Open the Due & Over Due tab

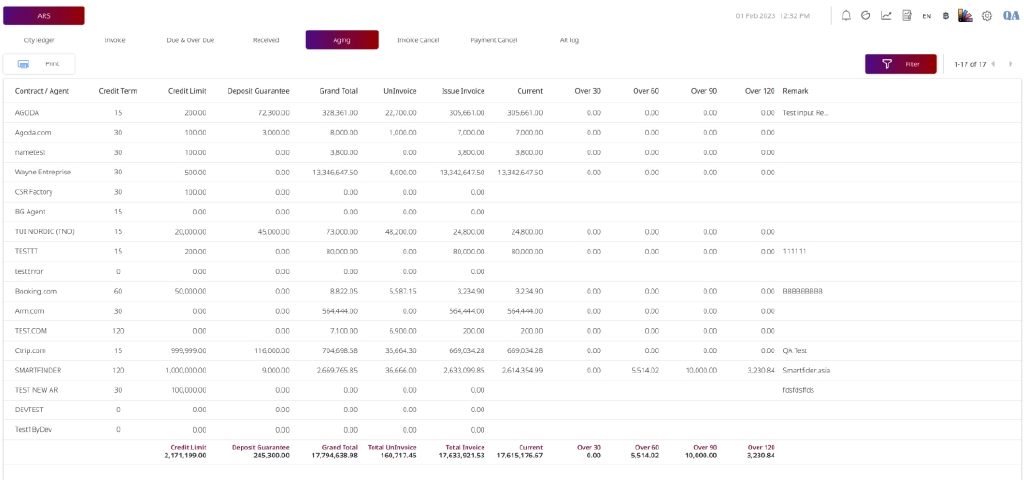[x=190, y=40]
